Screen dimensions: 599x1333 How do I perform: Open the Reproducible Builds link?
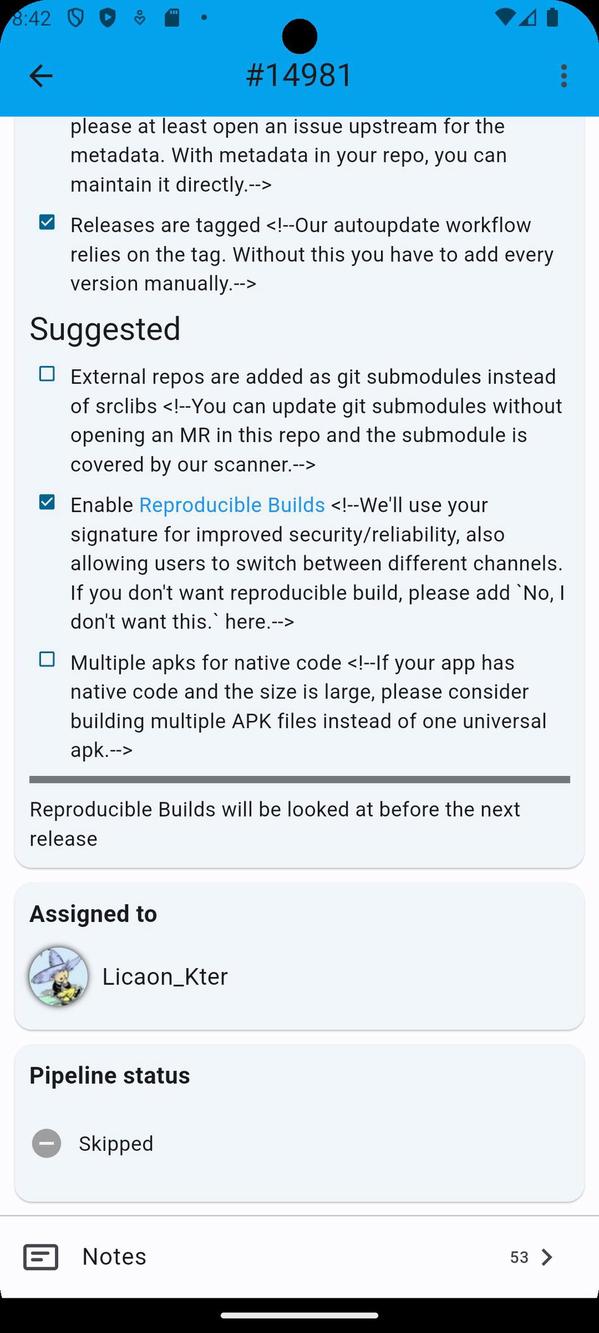pyautogui.click(x=232, y=505)
